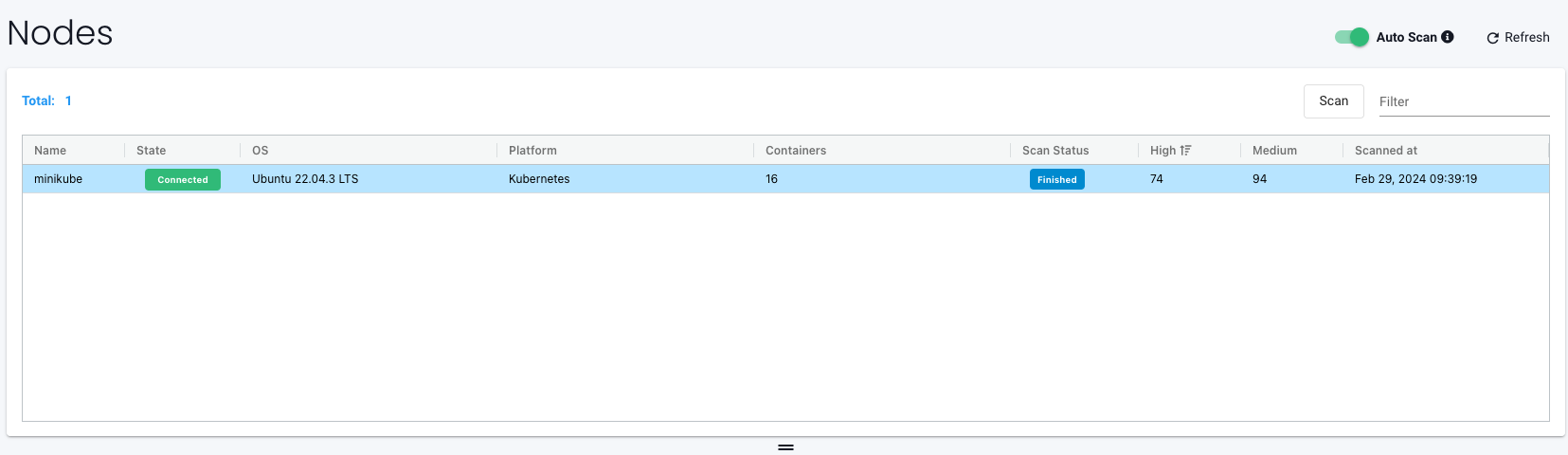Sort by the Scan Status column header

click(1055, 151)
